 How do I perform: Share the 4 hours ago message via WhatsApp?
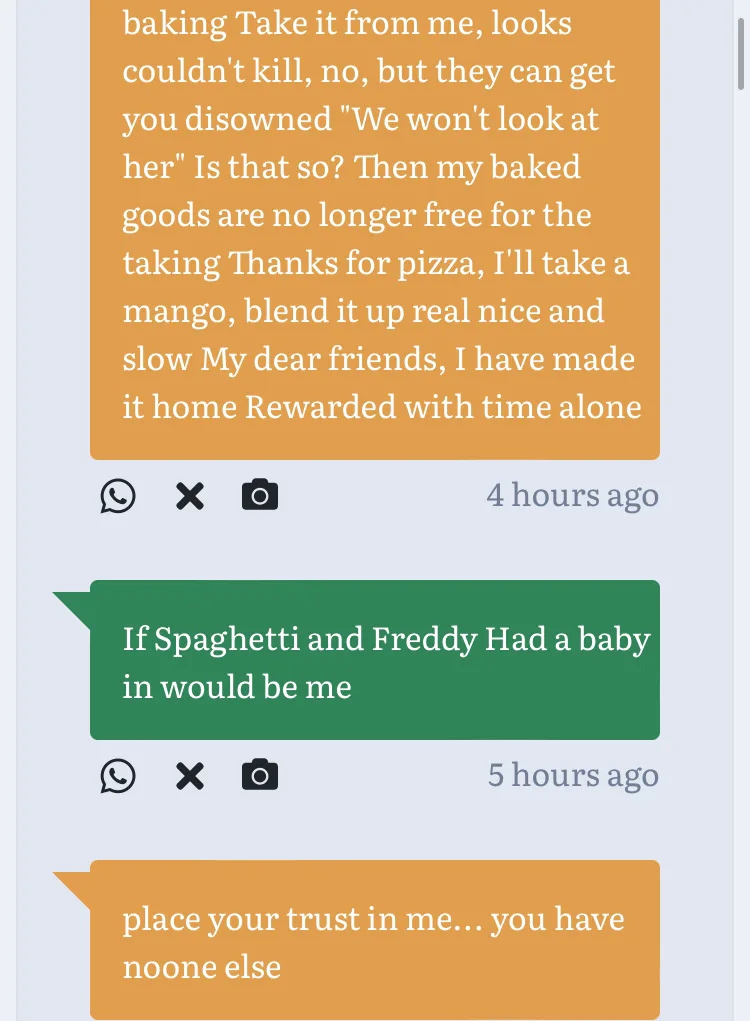[118, 496]
